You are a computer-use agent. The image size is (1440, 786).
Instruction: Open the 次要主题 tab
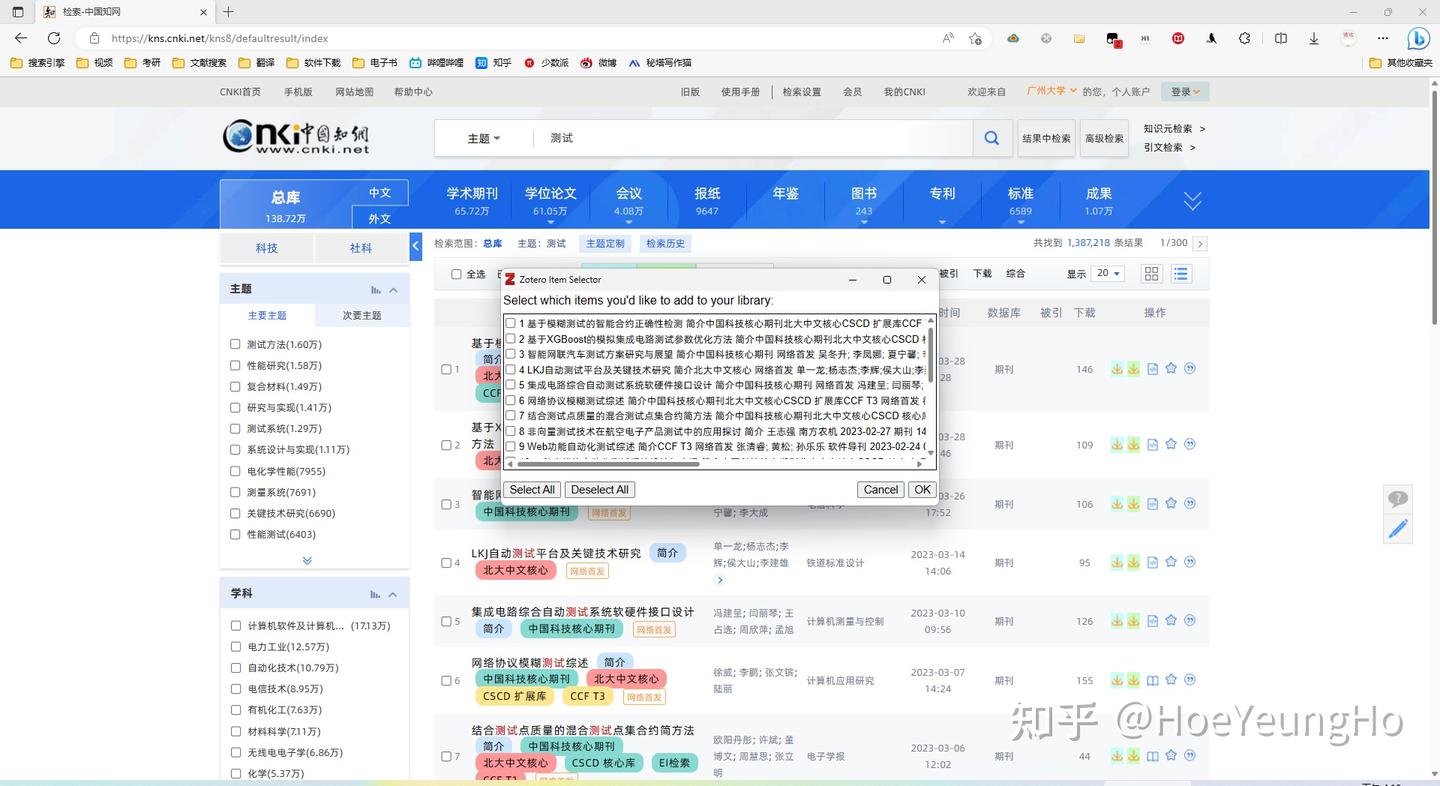pos(361,314)
